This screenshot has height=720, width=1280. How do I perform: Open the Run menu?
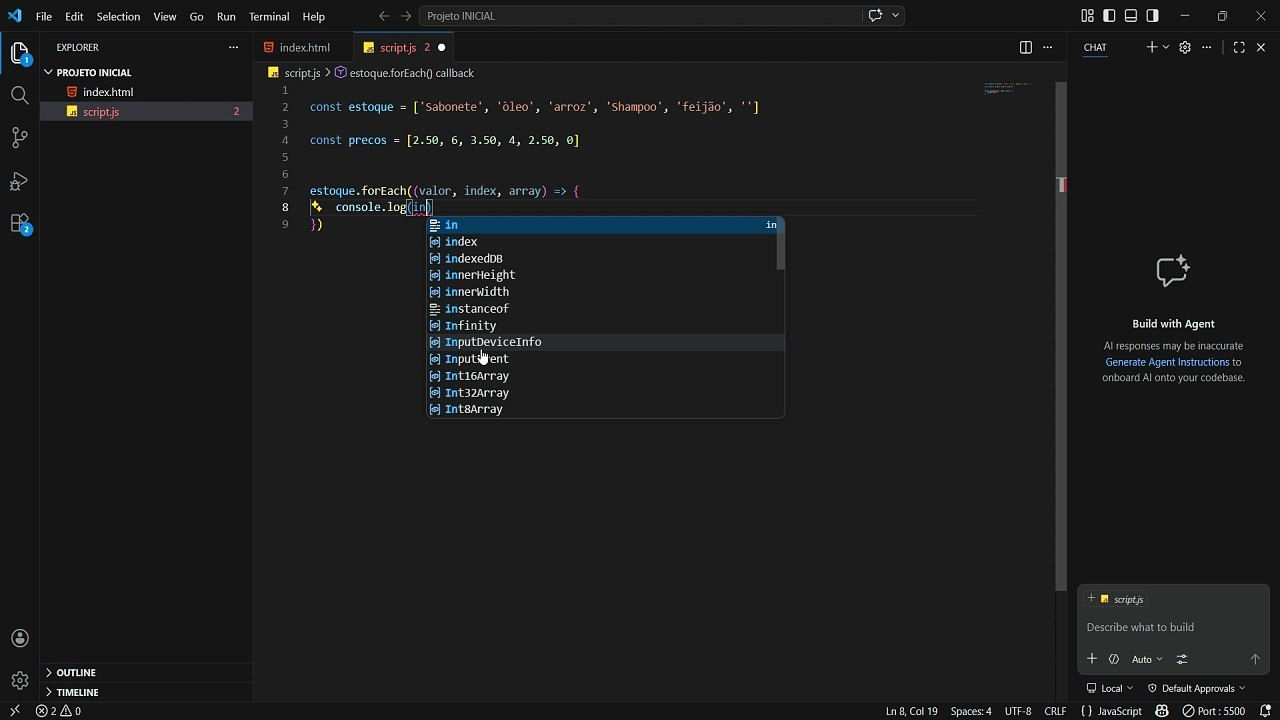click(x=226, y=16)
